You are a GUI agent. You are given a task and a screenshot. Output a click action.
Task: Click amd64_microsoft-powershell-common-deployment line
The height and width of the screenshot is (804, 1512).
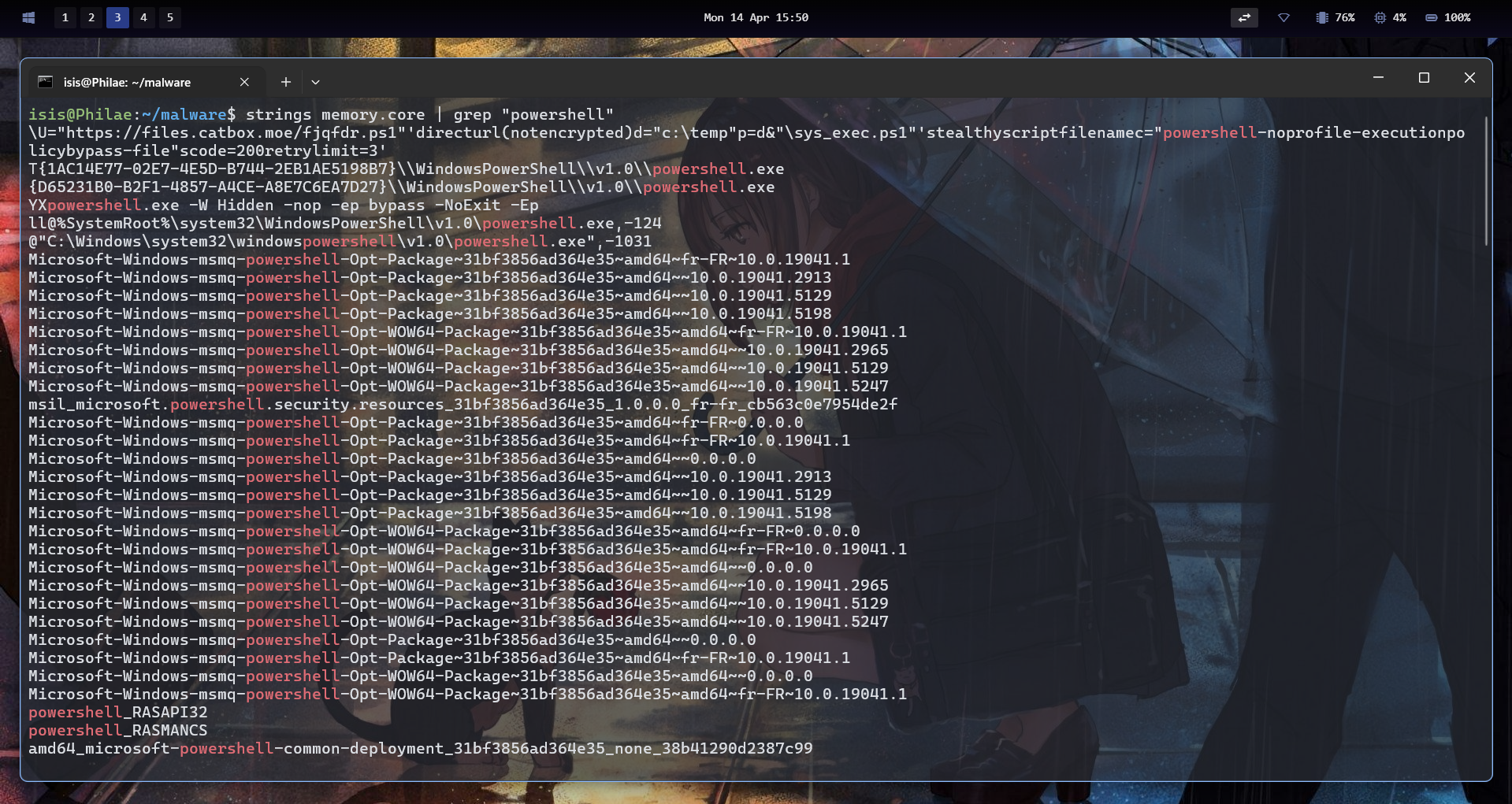[421, 749]
